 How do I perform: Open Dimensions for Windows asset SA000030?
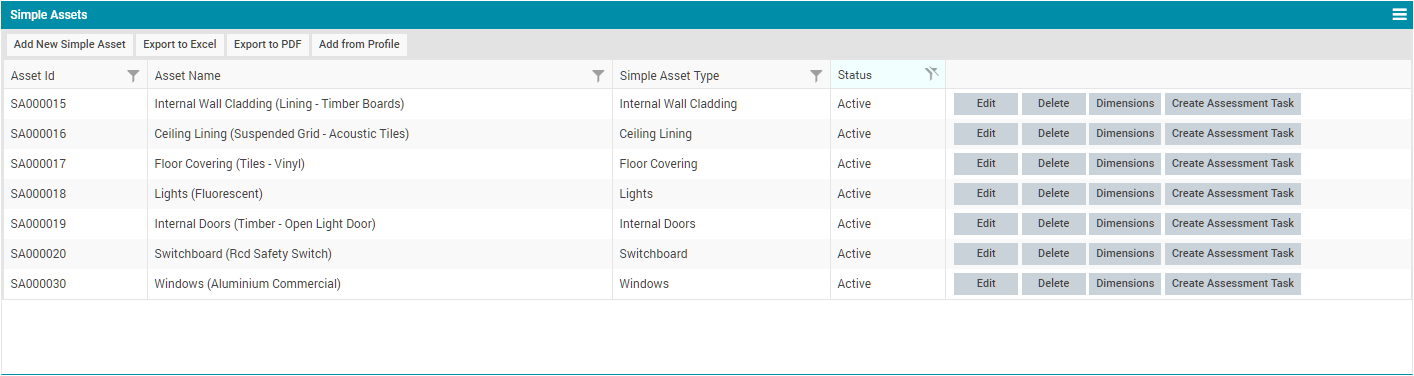(x=1125, y=284)
